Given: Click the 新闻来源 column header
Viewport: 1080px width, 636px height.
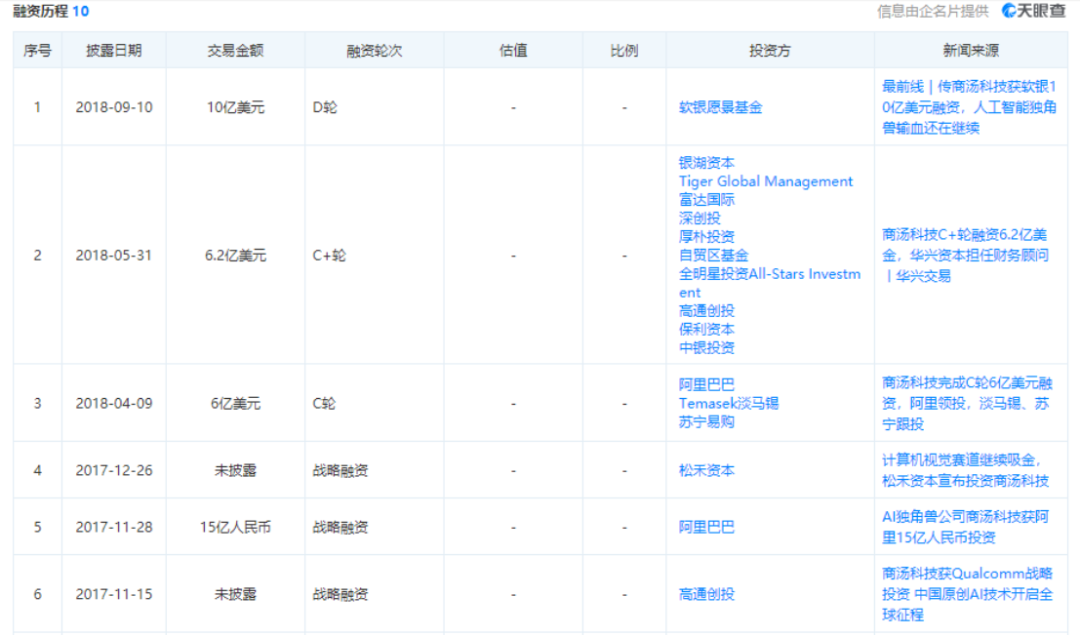Looking at the screenshot, I should pyautogui.click(x=970, y=50).
